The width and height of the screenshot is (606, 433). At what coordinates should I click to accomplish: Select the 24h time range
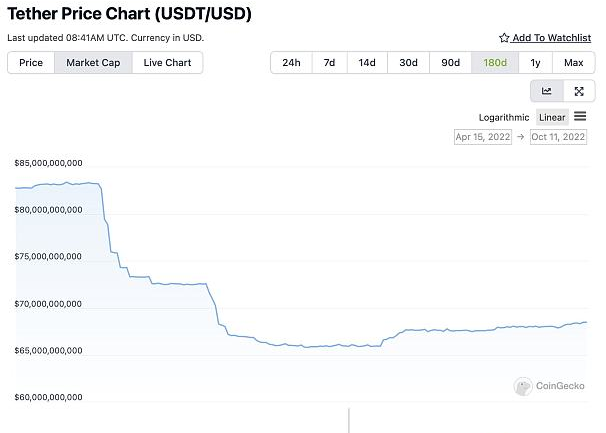291,63
